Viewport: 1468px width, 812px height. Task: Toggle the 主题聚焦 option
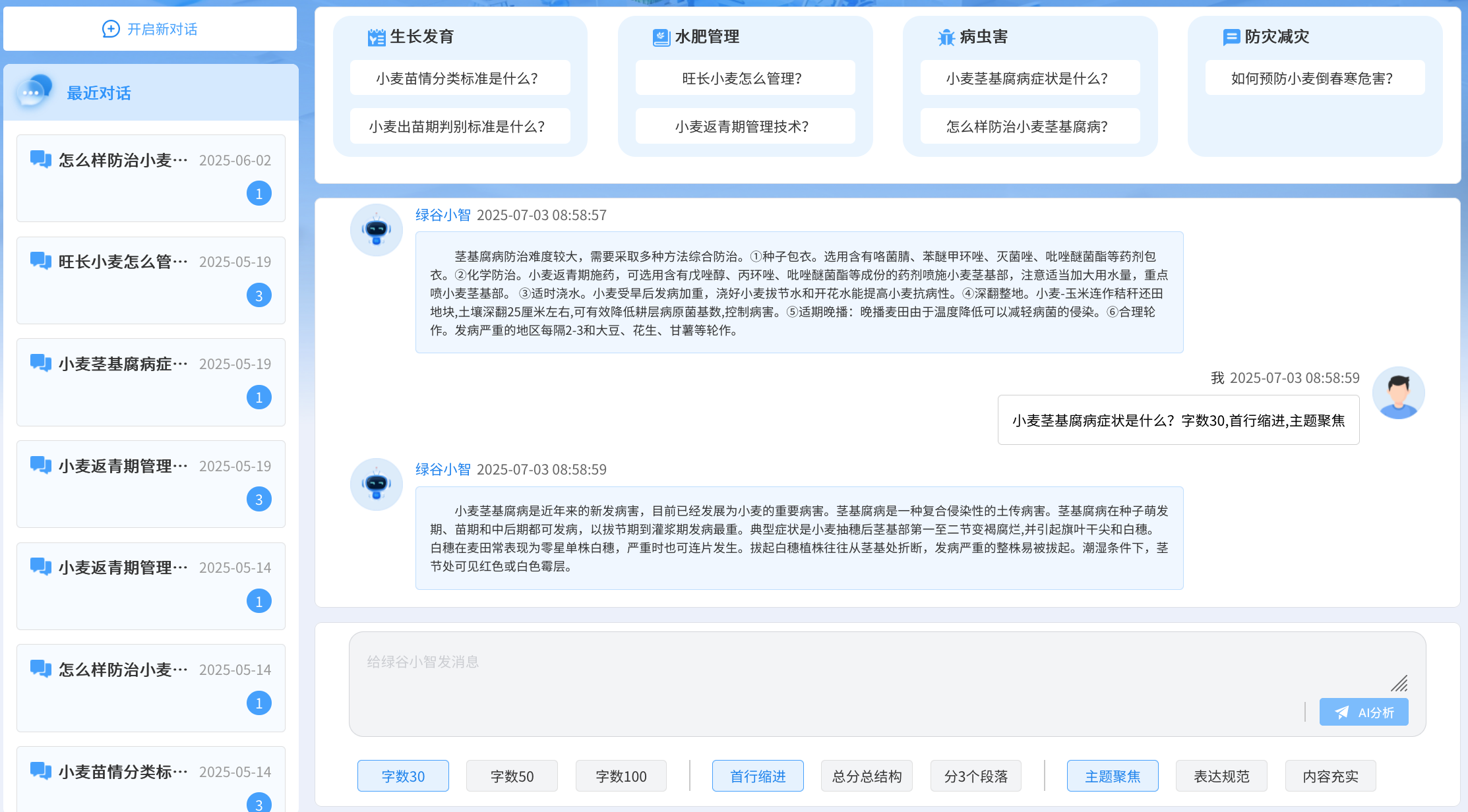(x=1113, y=776)
